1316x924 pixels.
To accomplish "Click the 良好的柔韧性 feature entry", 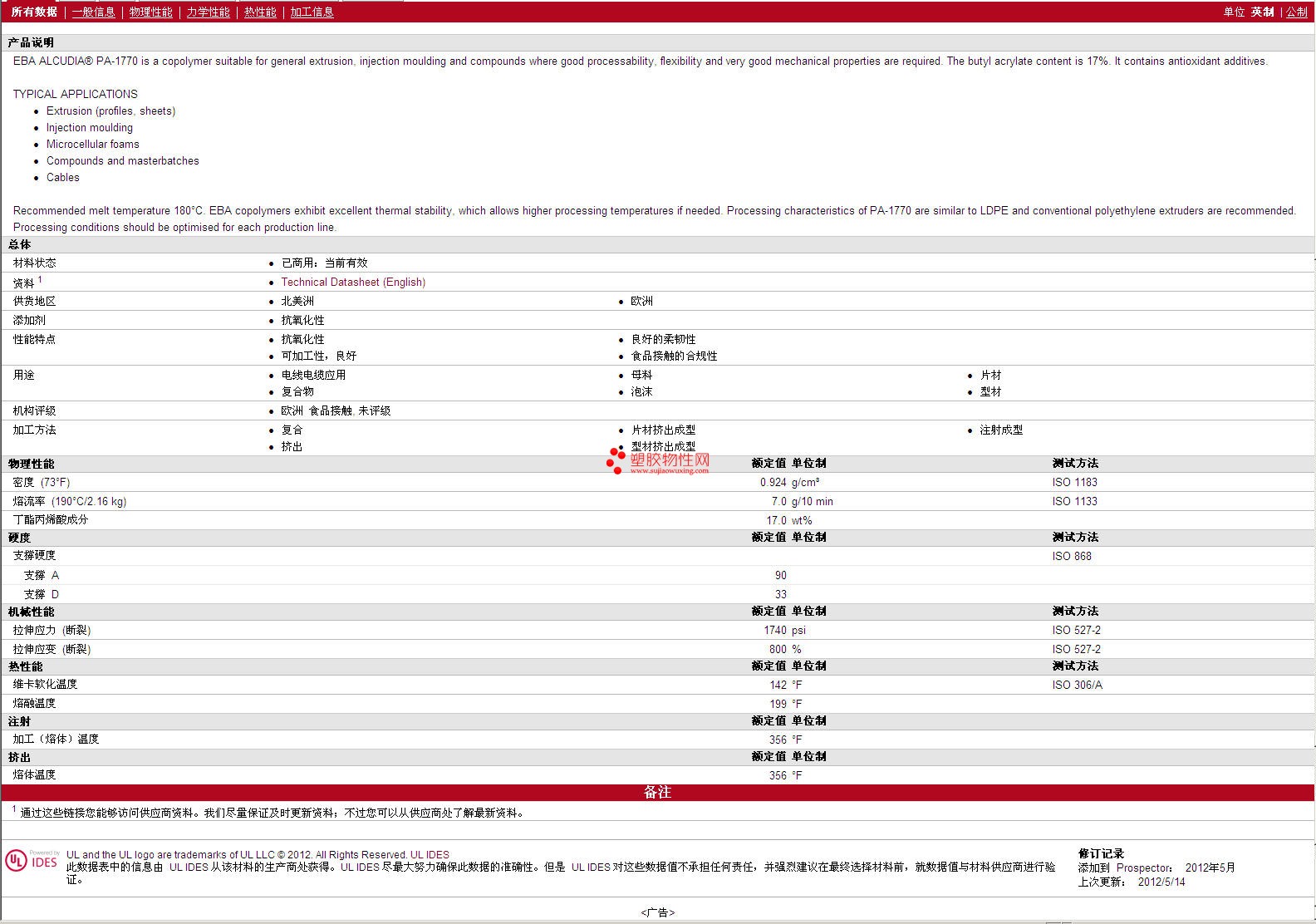I will [x=663, y=339].
